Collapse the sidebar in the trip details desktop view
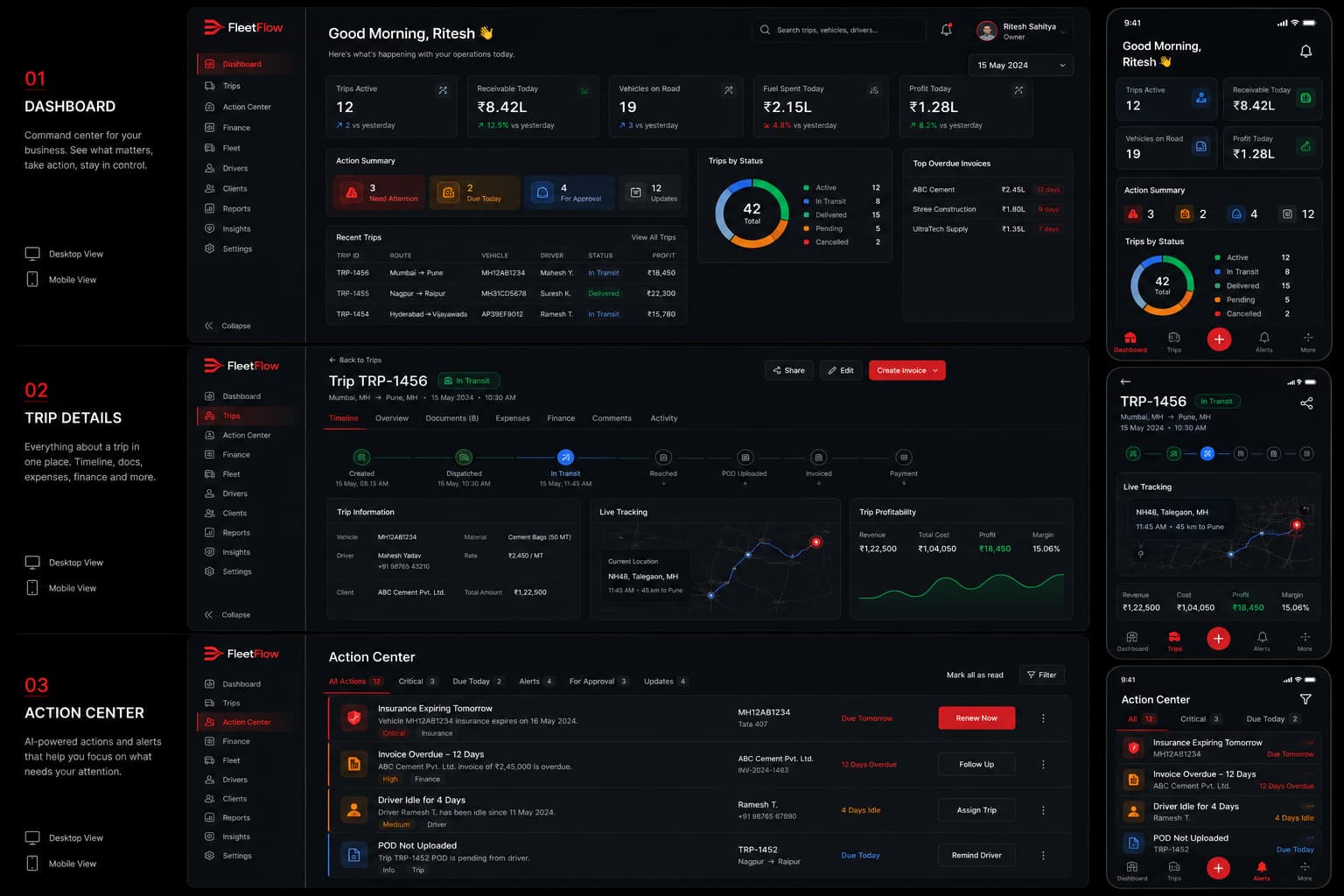Screen dimensions: 1344x896 click(227, 614)
